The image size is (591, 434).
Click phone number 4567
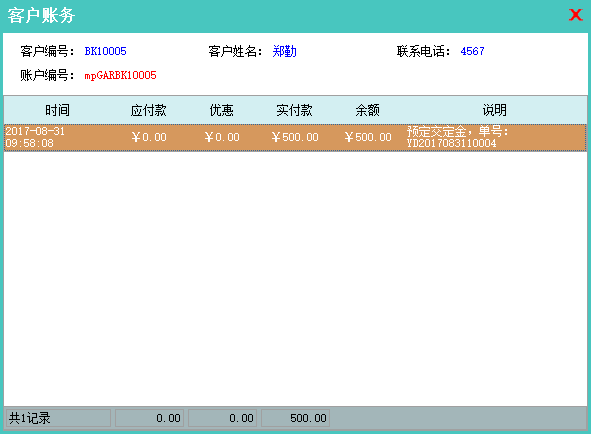tap(472, 51)
